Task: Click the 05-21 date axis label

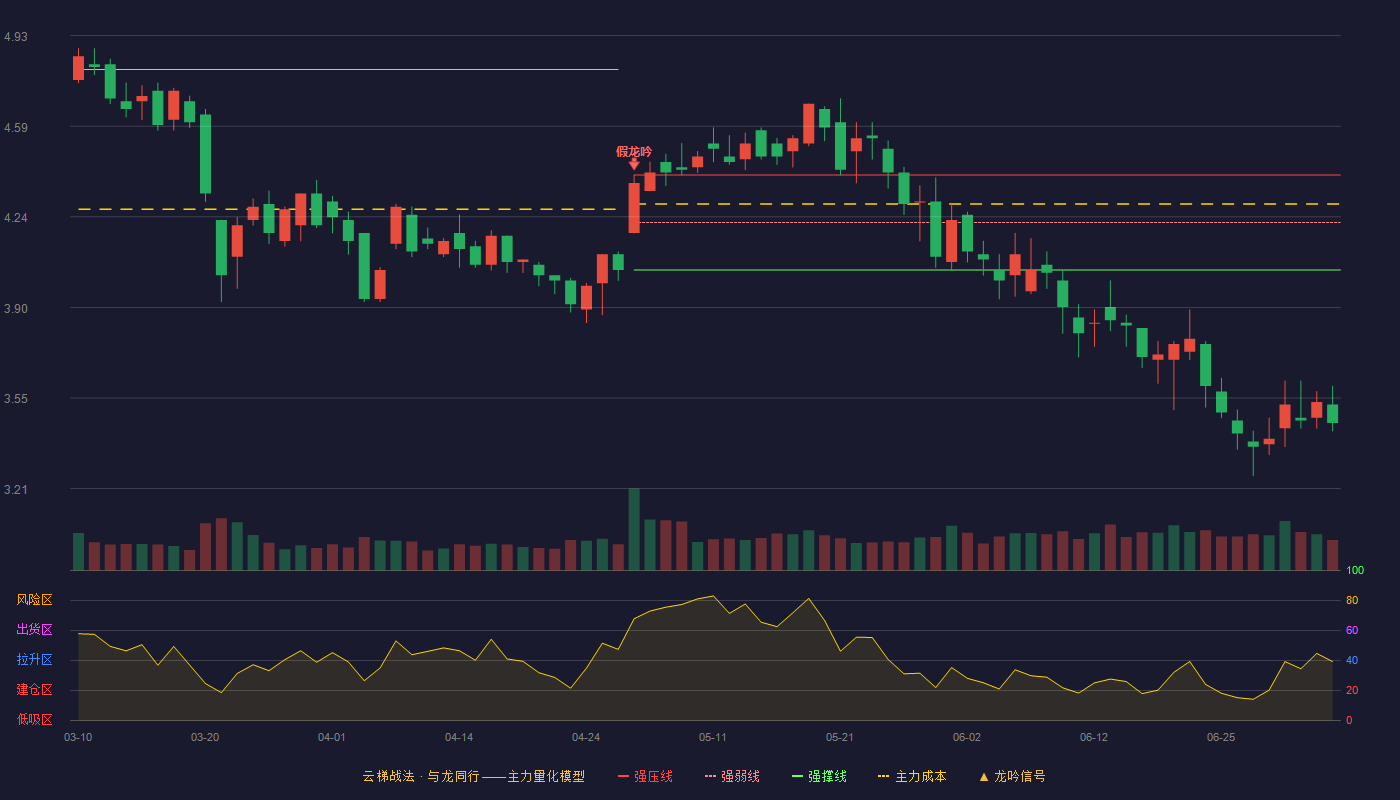Action: click(840, 737)
